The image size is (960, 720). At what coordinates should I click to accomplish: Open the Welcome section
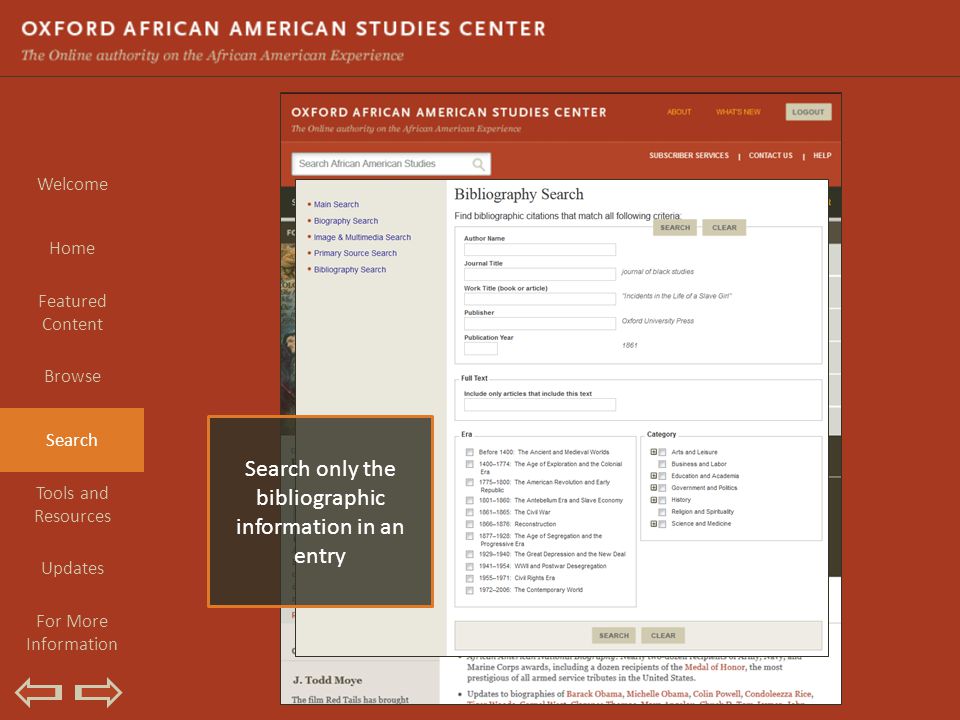pyautogui.click(x=72, y=184)
